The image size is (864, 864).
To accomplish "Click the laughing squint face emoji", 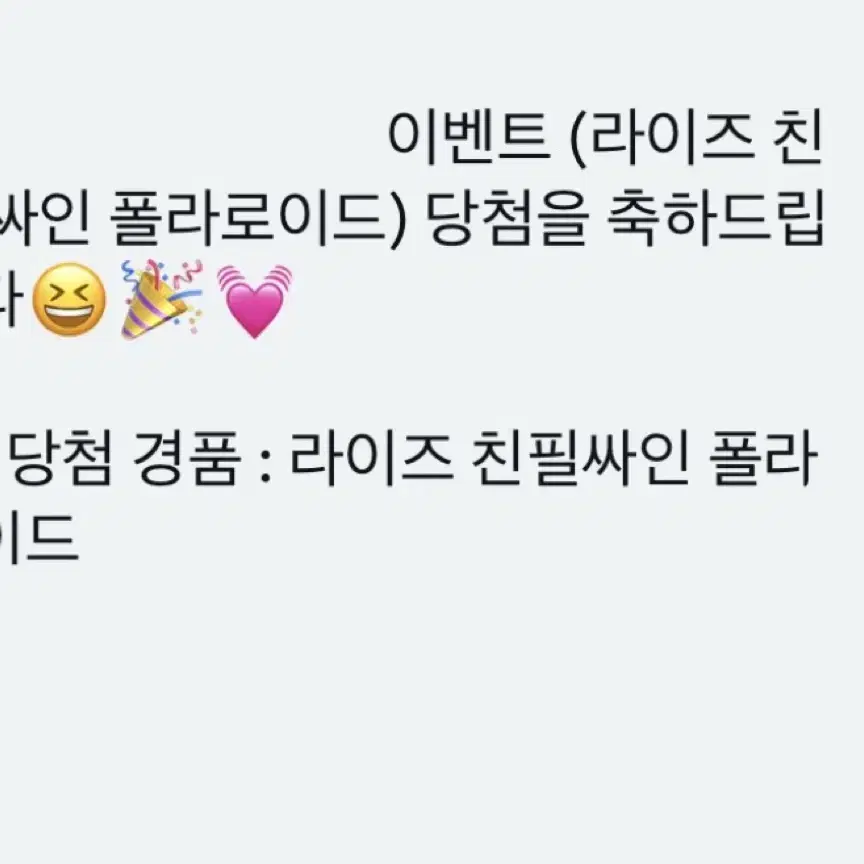I will tap(69, 299).
